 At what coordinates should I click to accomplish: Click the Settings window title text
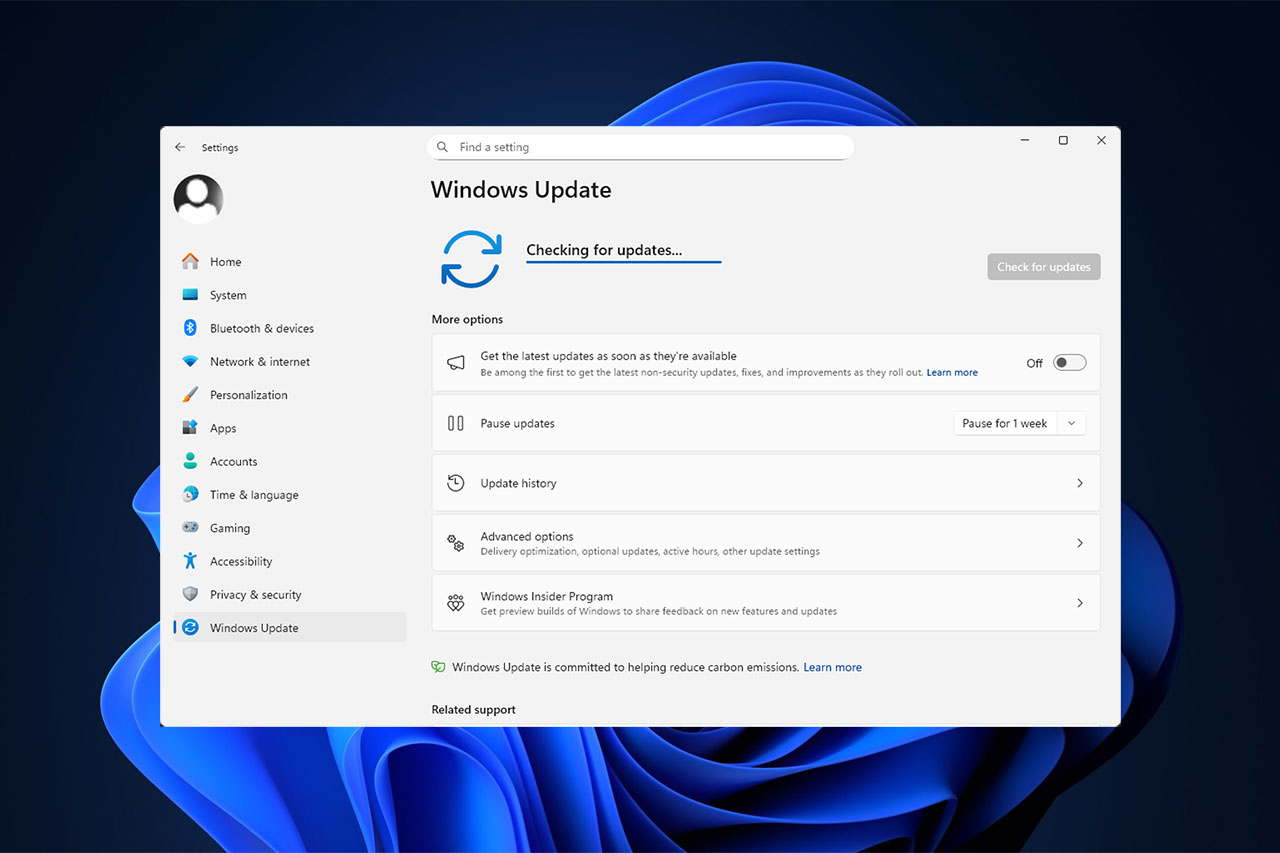coord(220,147)
